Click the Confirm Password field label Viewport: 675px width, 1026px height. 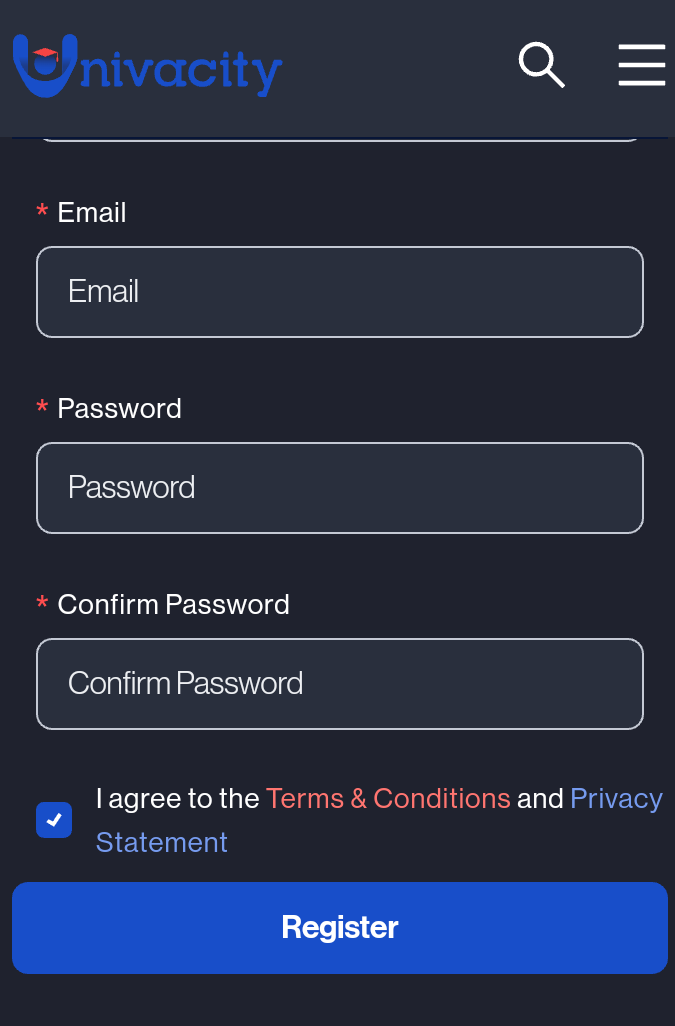[173, 605]
